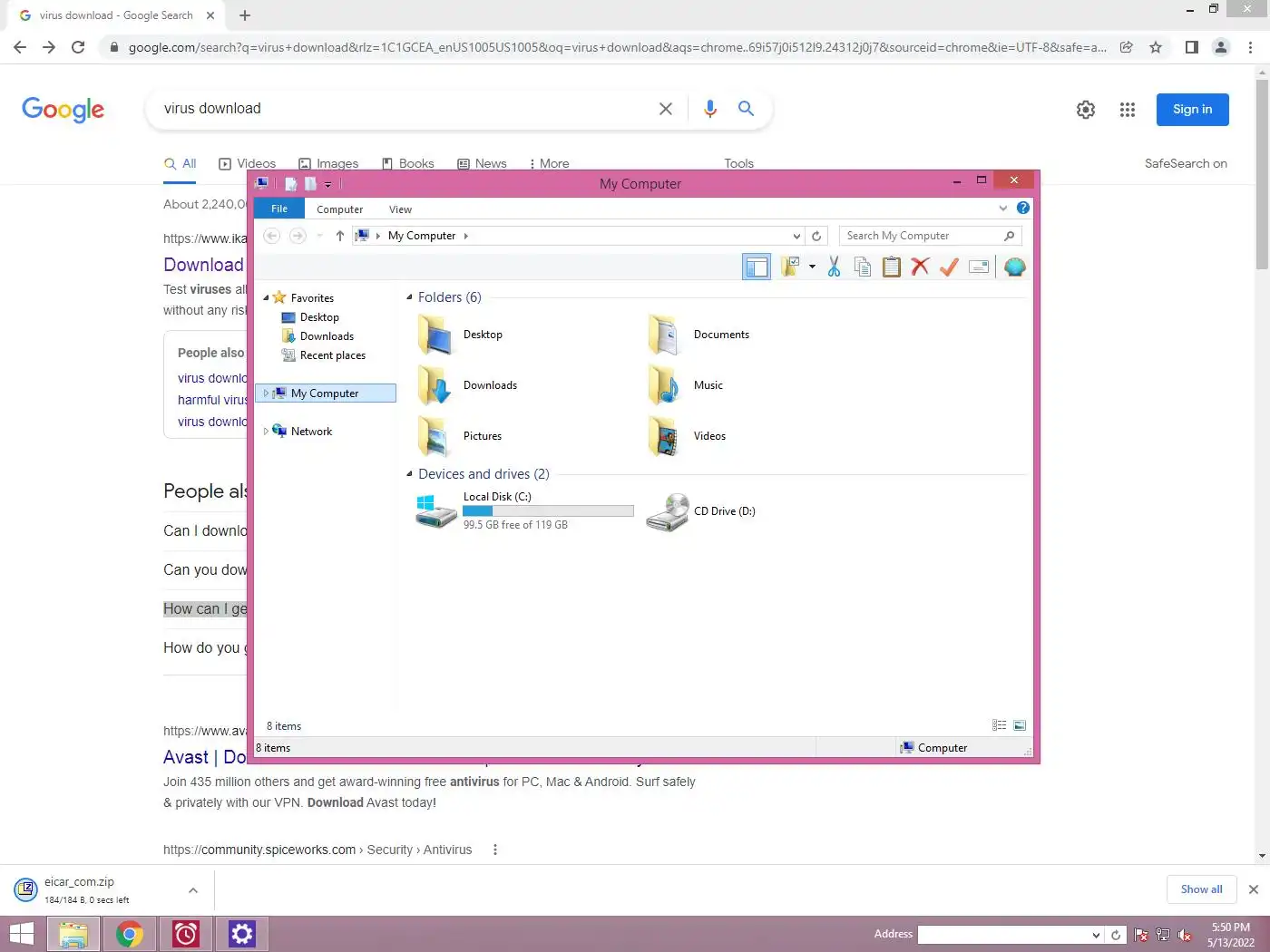Open the recent locations dropdown arrow
The image size is (1270, 952).
(319, 236)
